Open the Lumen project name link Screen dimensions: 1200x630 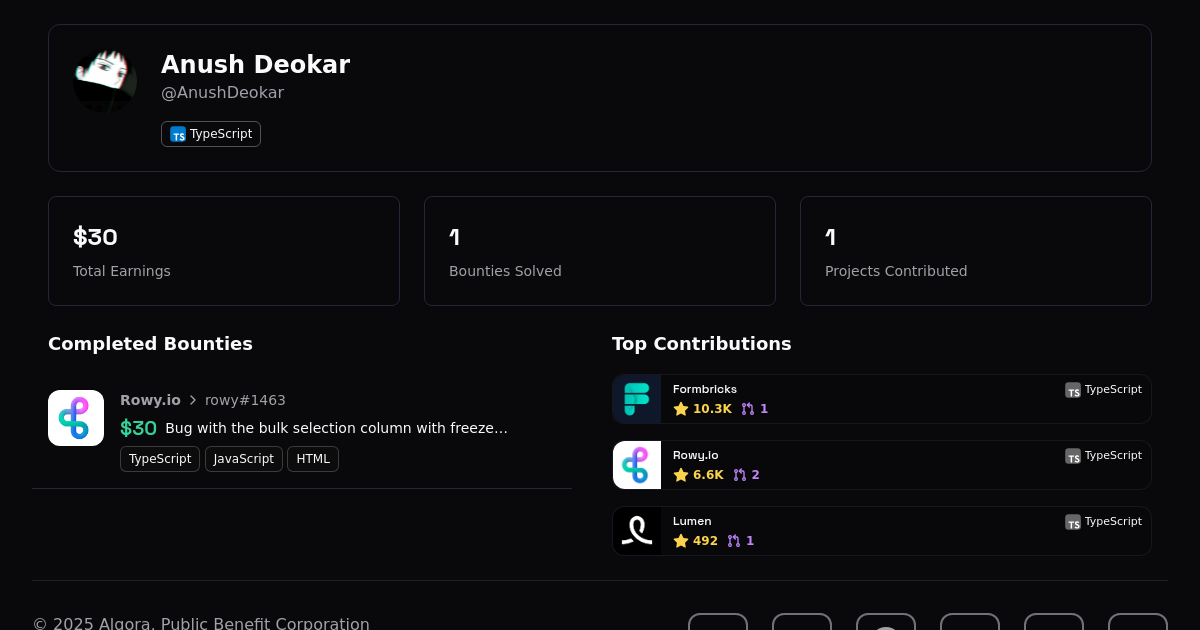692,521
